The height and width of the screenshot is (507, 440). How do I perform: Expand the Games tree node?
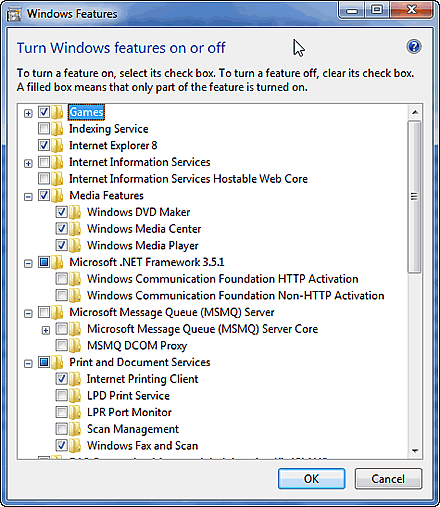click(28, 114)
